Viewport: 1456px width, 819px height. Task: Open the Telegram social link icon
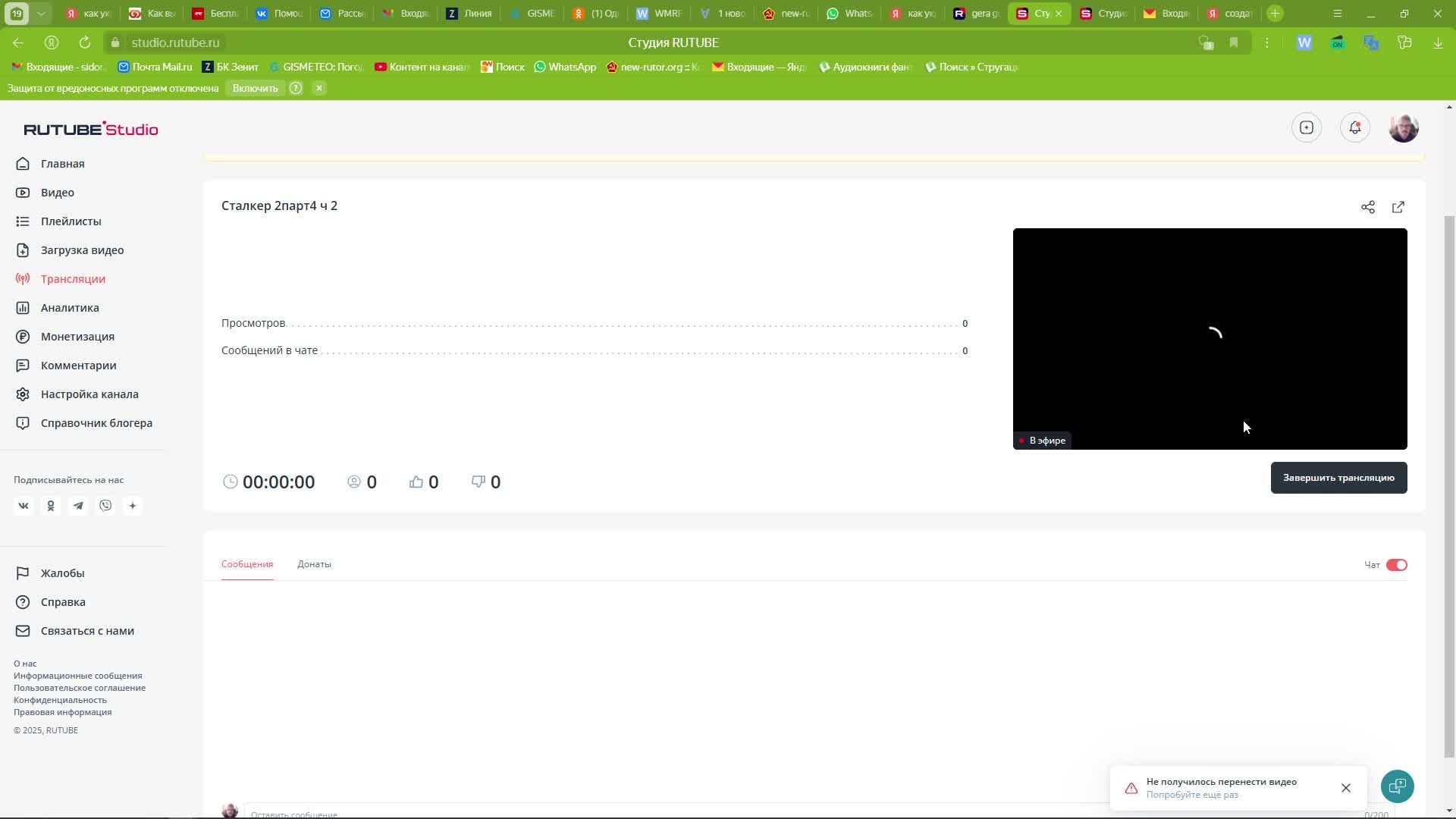pos(78,506)
